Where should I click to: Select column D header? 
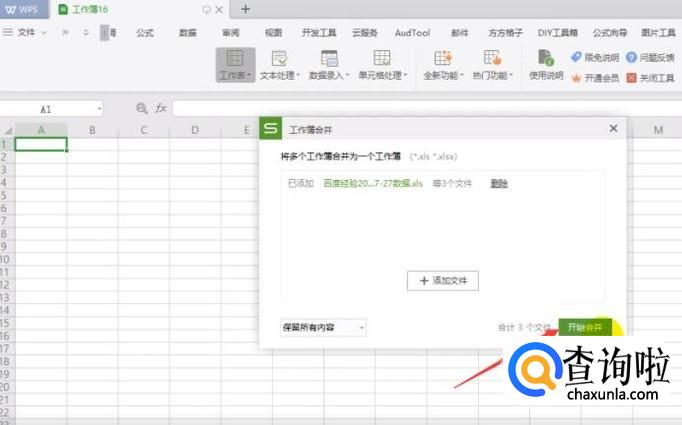point(195,130)
